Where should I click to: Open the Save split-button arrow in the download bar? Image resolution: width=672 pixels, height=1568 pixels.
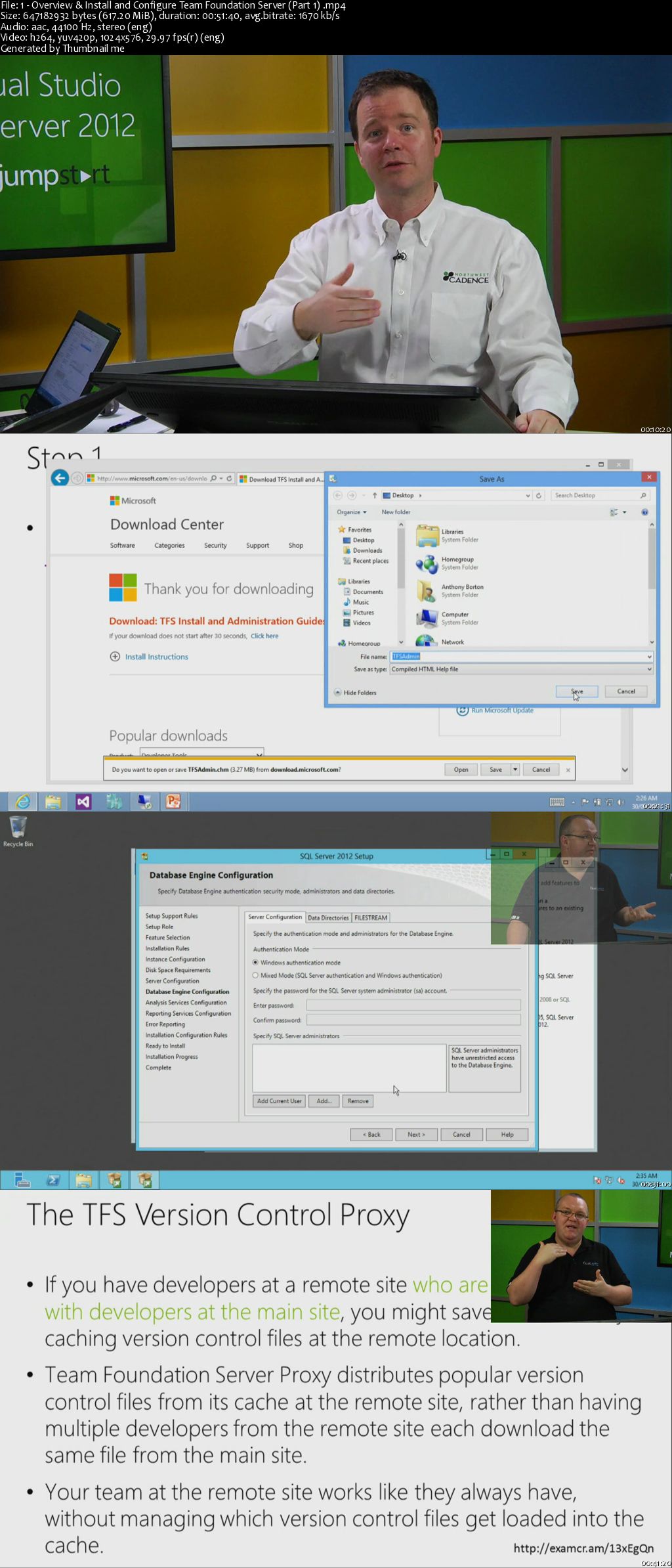(x=515, y=770)
